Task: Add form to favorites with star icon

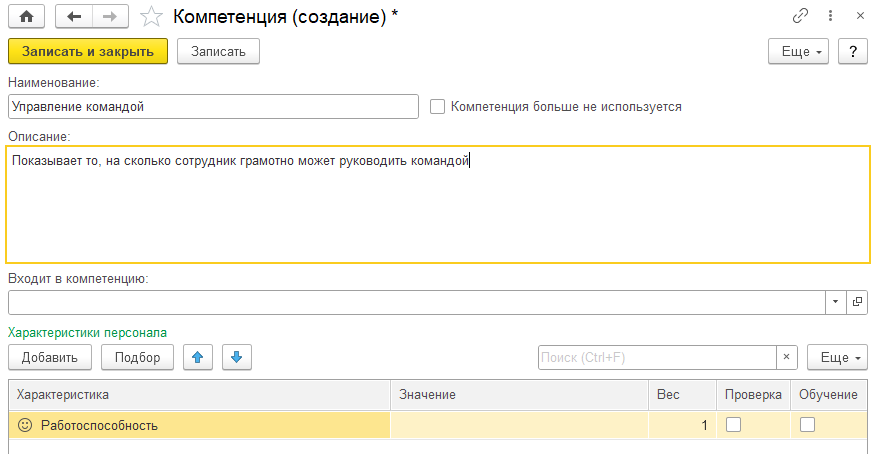Action: click(151, 17)
